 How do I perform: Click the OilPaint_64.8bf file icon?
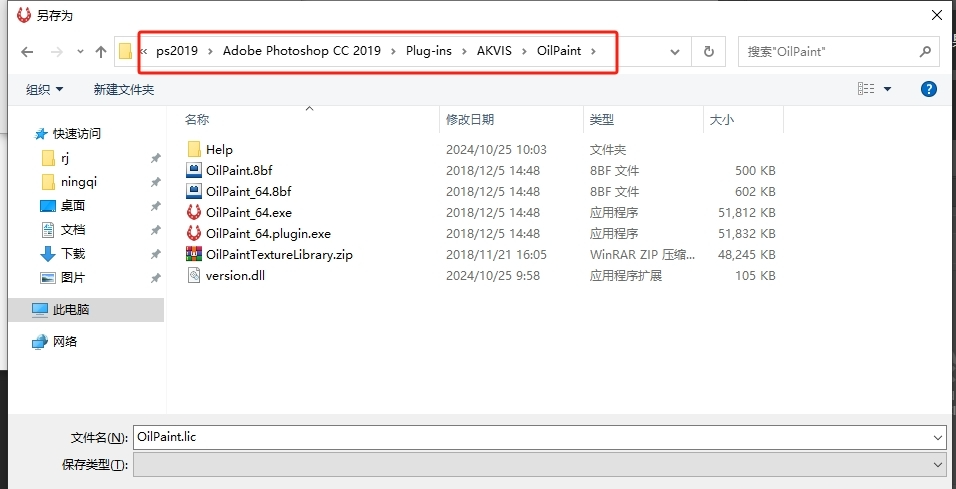pos(194,191)
